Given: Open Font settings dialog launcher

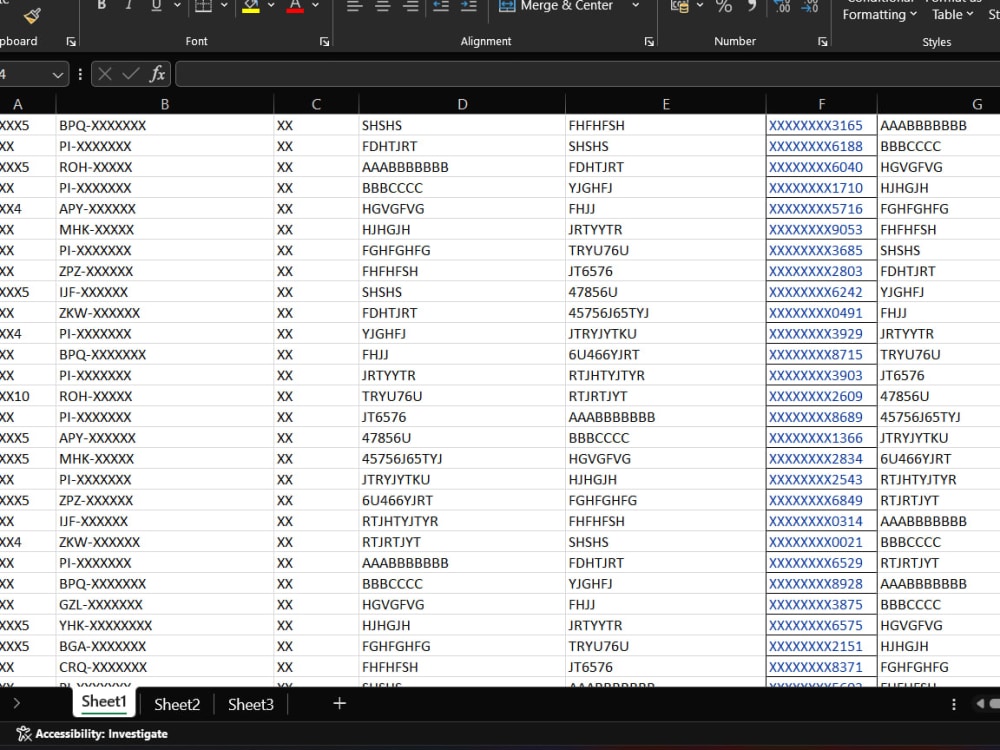Looking at the screenshot, I should tap(324, 41).
